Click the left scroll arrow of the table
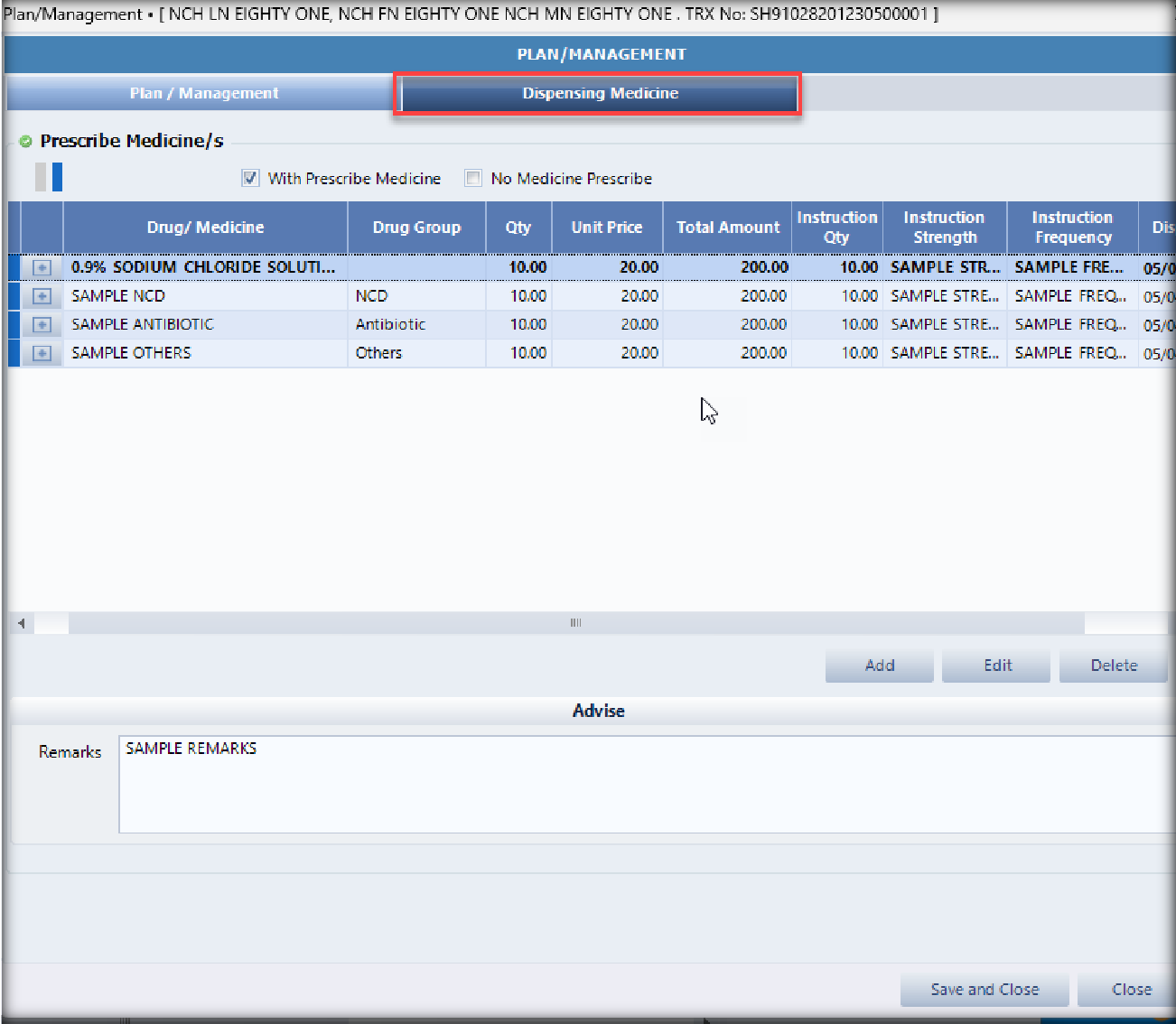Image resolution: width=1176 pixels, height=1024 pixels. point(21,623)
